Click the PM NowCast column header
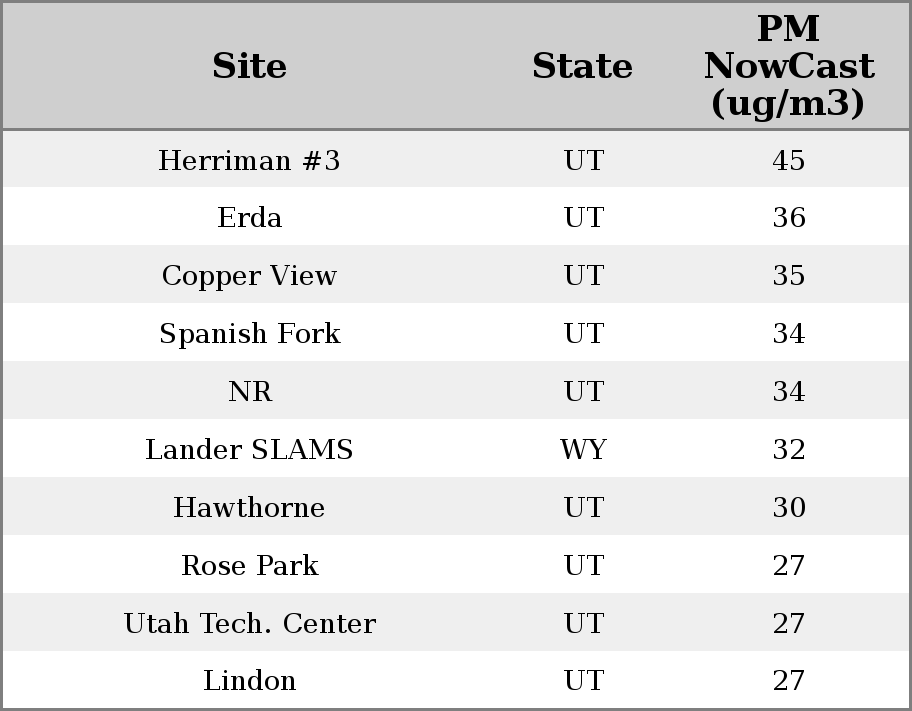 (x=788, y=66)
